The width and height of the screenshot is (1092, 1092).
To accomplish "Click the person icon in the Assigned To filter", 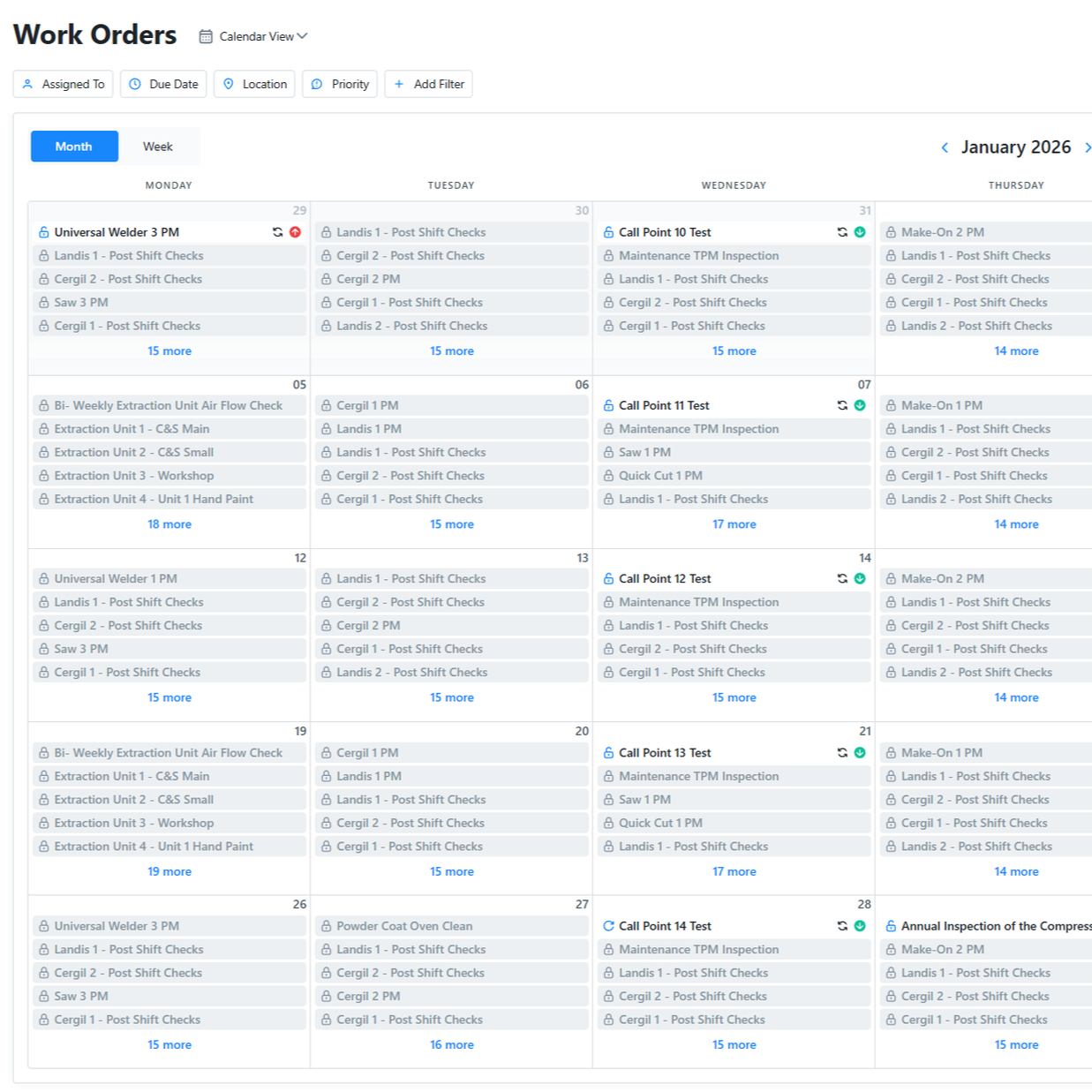I will (27, 84).
